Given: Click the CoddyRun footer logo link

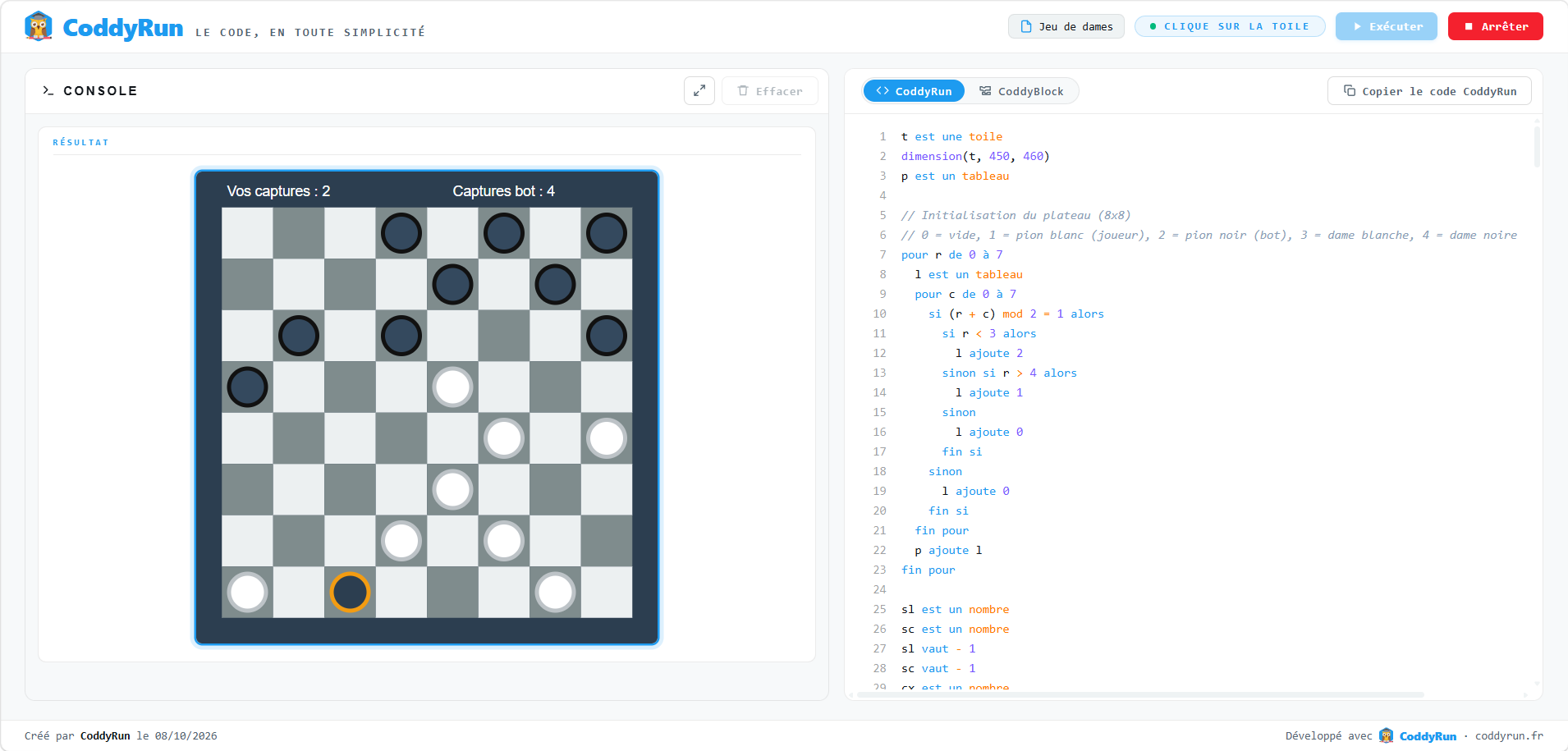Looking at the screenshot, I should tap(1418, 736).
